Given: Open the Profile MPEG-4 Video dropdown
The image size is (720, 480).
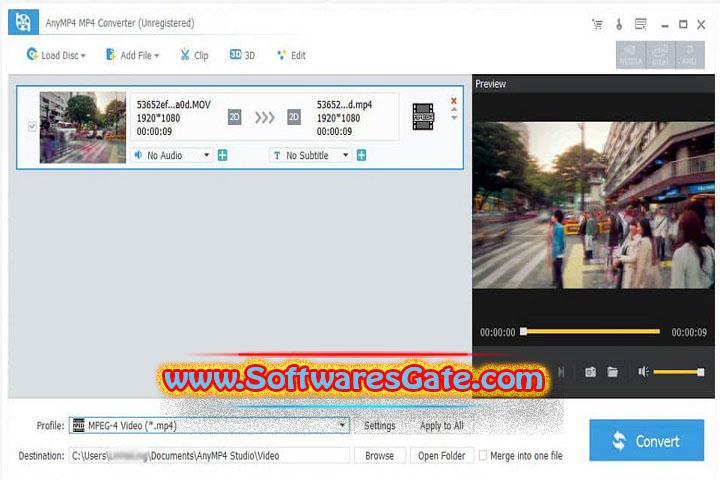Looking at the screenshot, I should [209, 426].
